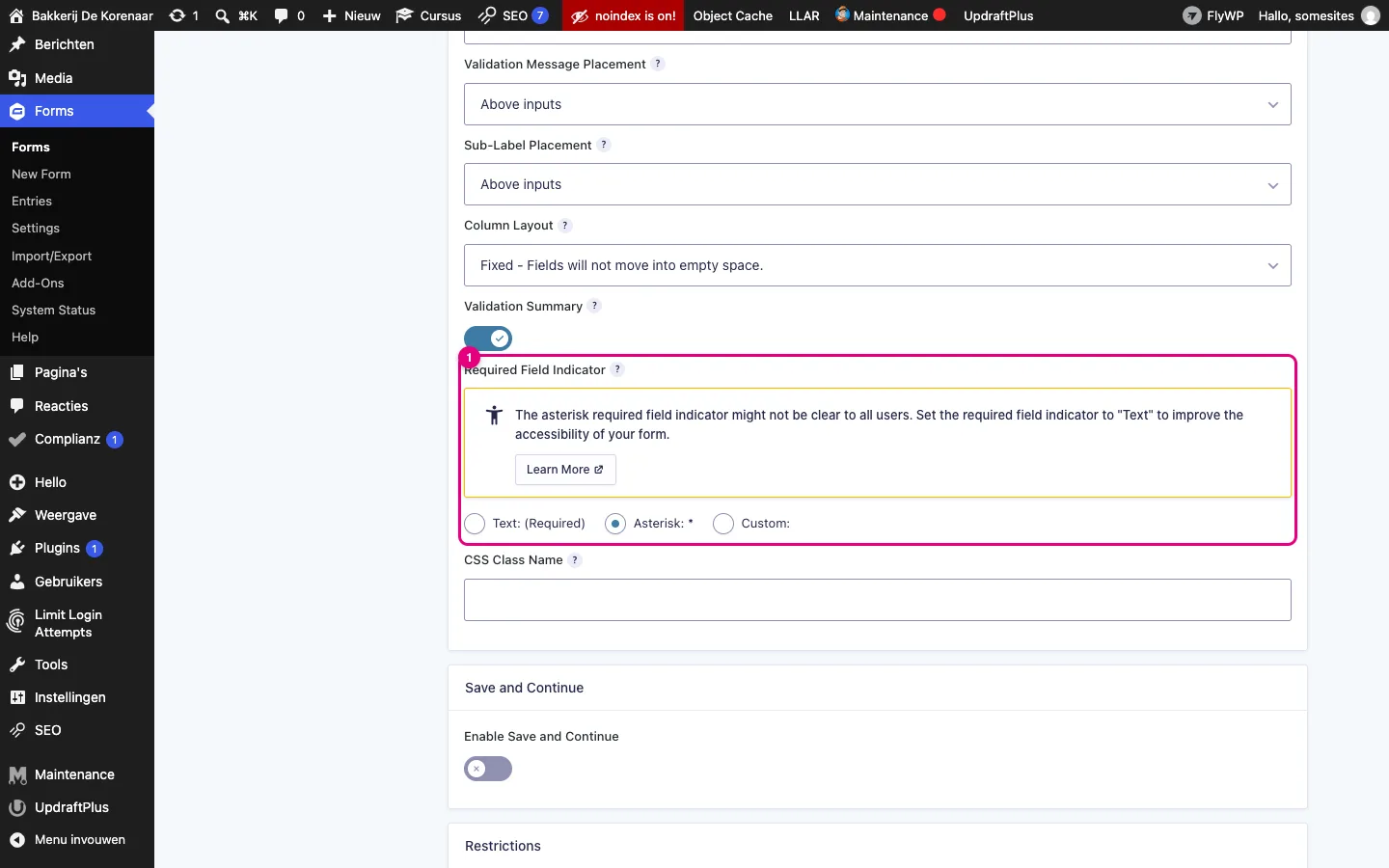Viewport: 1389px width, 868px height.
Task: Toggle the Validation Summary switch off
Action: pos(488,339)
